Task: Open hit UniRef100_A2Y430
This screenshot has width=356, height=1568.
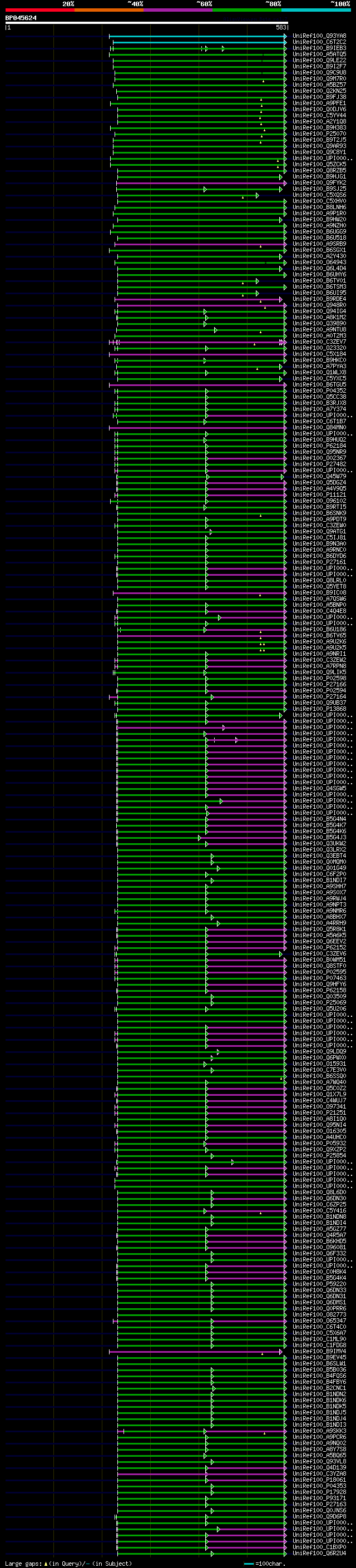Action: tap(319, 256)
